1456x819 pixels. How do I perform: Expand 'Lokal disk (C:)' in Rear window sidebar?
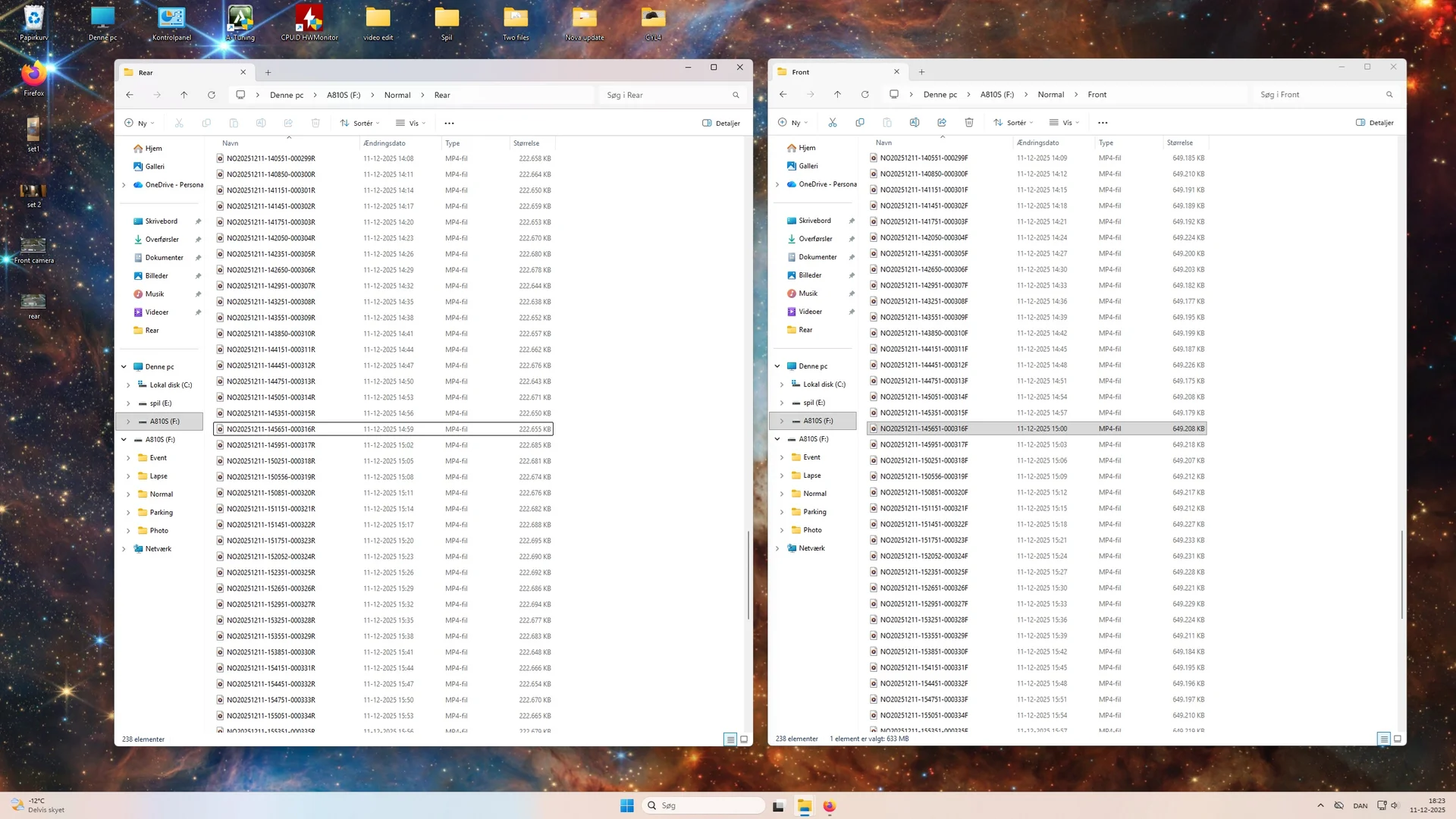[128, 385]
